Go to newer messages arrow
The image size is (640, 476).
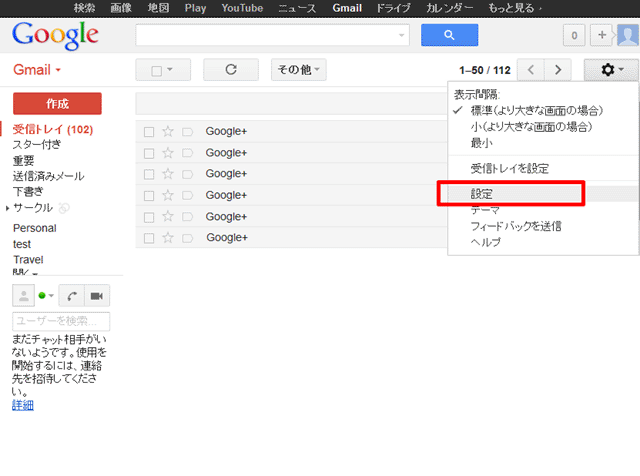tap(532, 70)
